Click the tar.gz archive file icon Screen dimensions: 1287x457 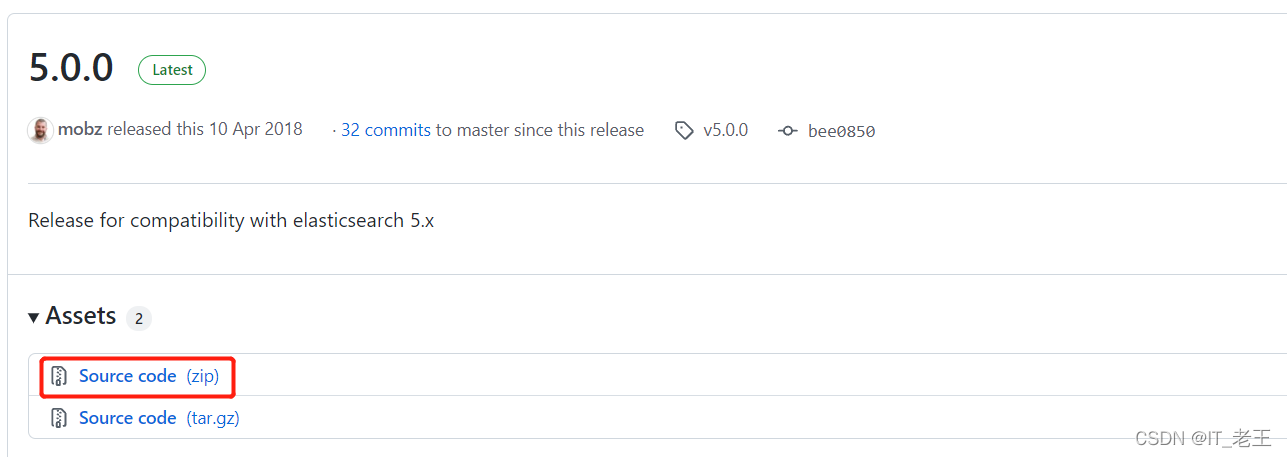(x=59, y=418)
